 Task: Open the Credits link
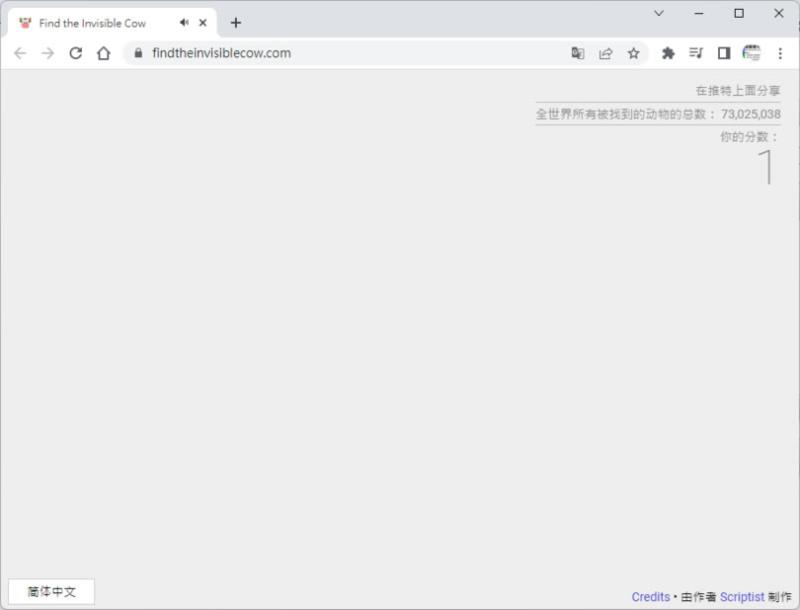click(x=651, y=597)
